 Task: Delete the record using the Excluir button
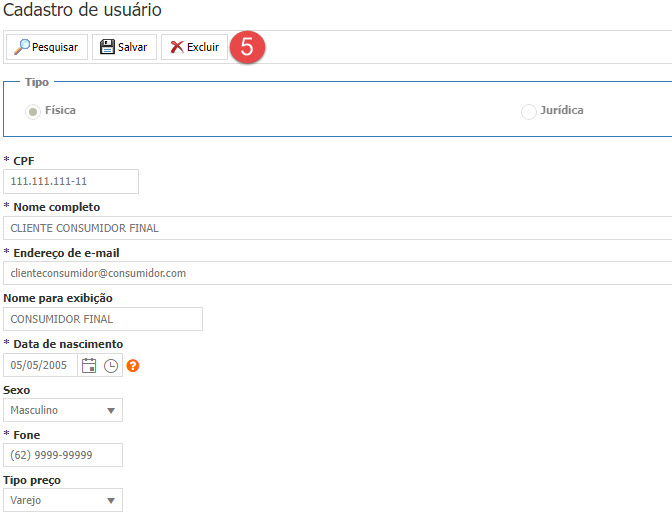pyautogui.click(x=194, y=47)
